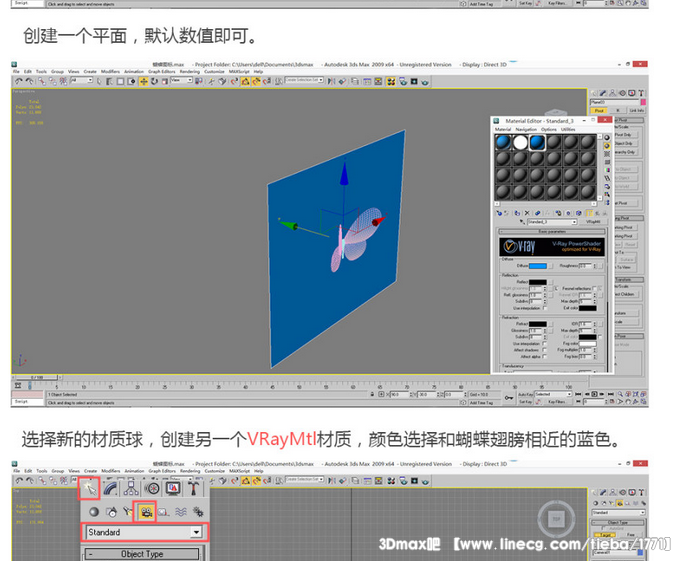This screenshot has height=561, width=700.
Task: Open the Options menu in Material Editor
Action: pos(549,129)
